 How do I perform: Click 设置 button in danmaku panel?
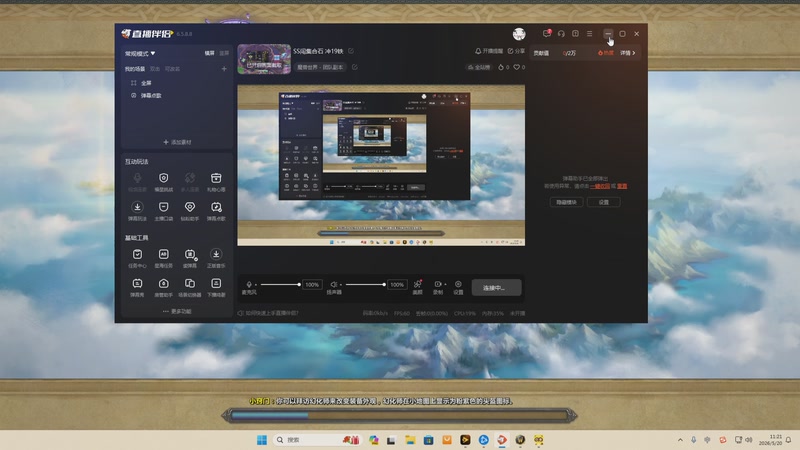tap(604, 202)
